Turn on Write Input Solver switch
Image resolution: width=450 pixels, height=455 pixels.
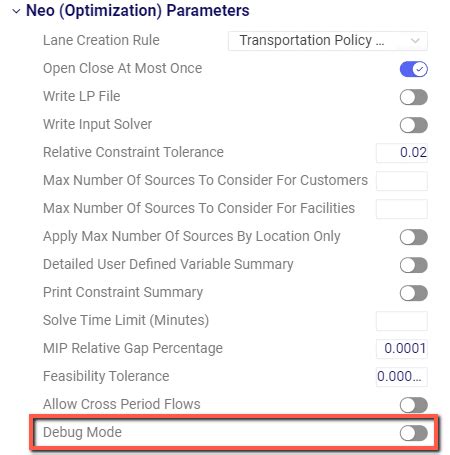(414, 125)
